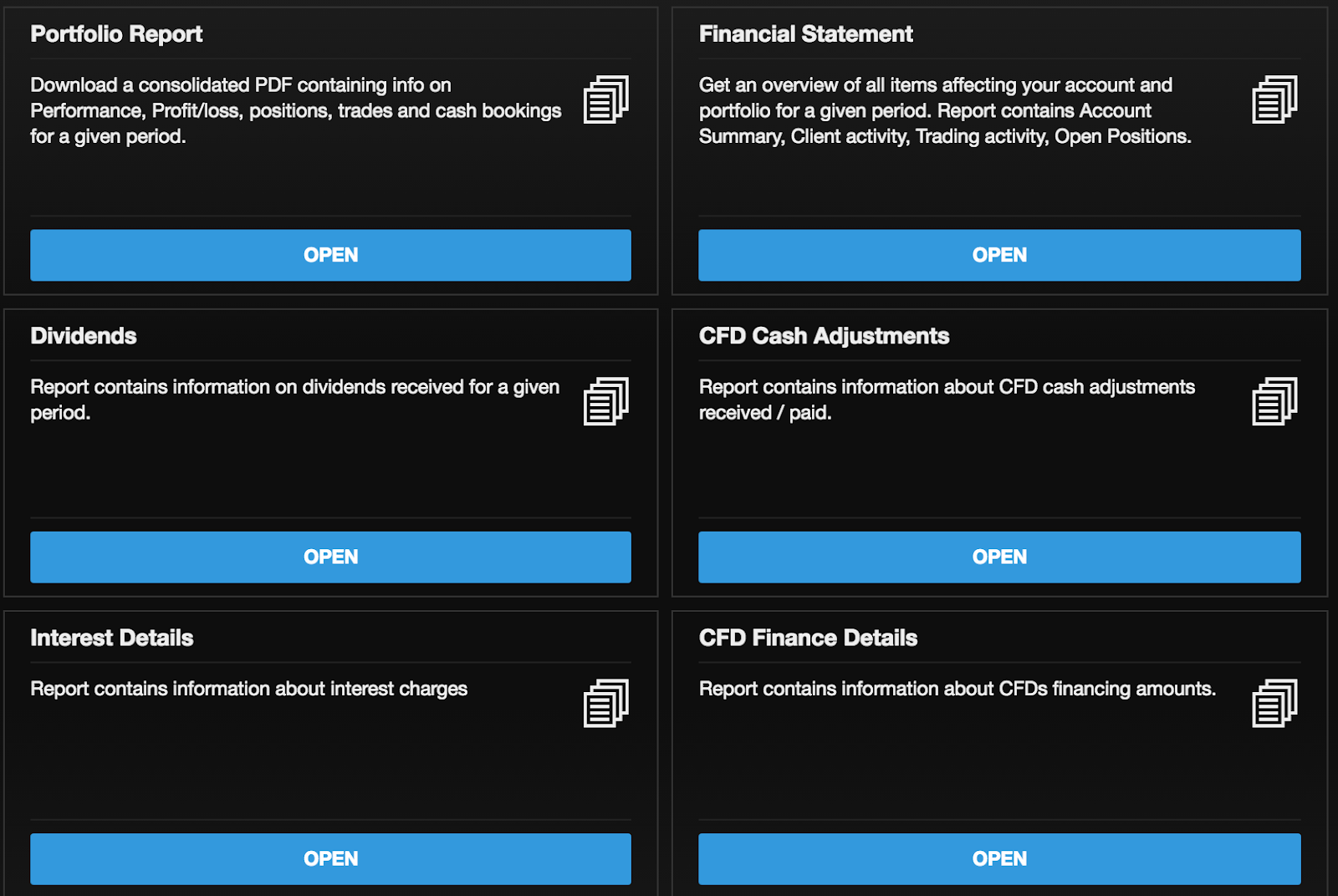
Task: Select the CFD Finance Details title
Action: (808, 638)
